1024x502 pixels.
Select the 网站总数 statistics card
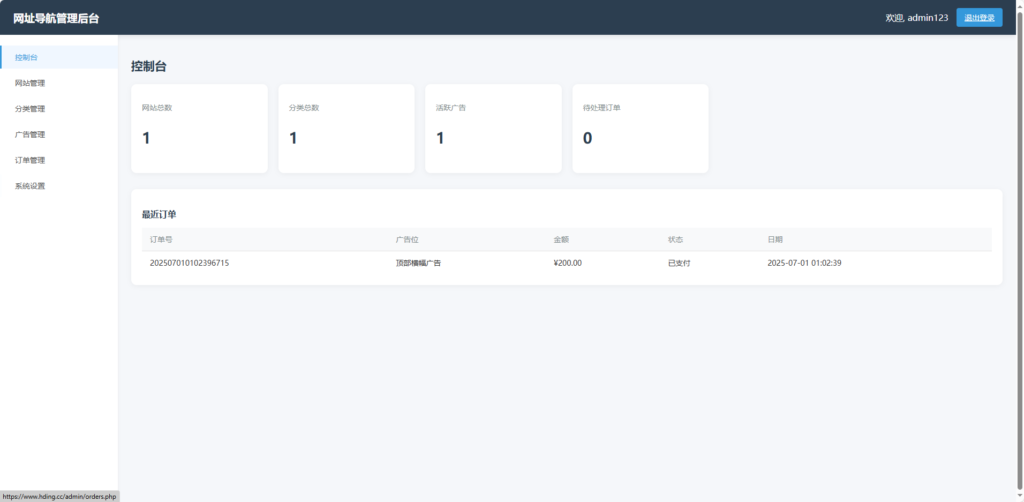[x=199, y=128]
